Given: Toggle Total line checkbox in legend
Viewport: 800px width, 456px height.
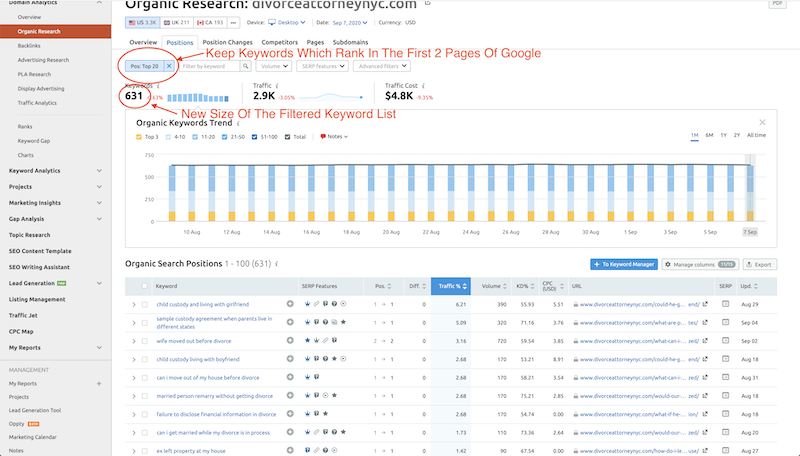Looking at the screenshot, I should [x=287, y=137].
